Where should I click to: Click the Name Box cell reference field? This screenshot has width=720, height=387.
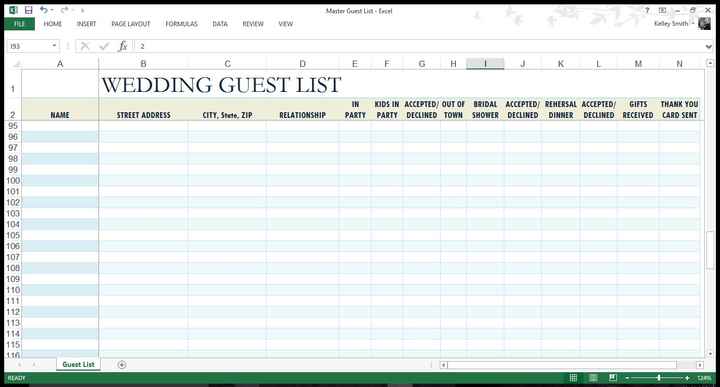click(28, 46)
